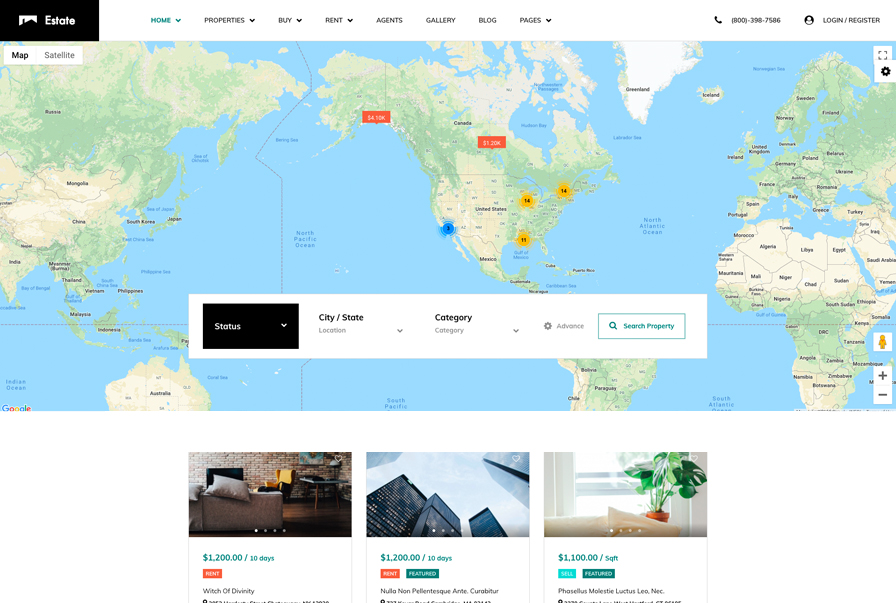Click the Street View pegman icon

882,342
